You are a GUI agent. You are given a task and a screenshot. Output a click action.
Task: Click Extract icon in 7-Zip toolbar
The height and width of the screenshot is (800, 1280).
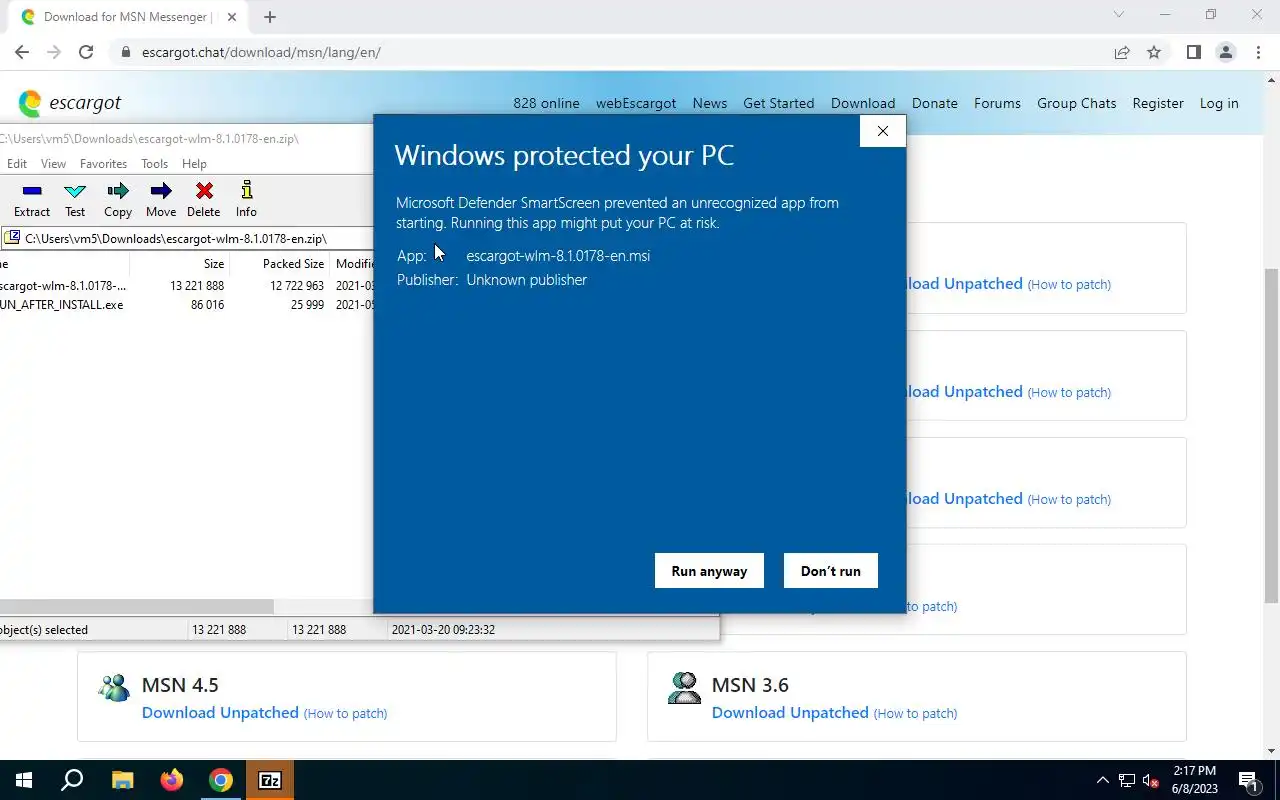tap(32, 199)
